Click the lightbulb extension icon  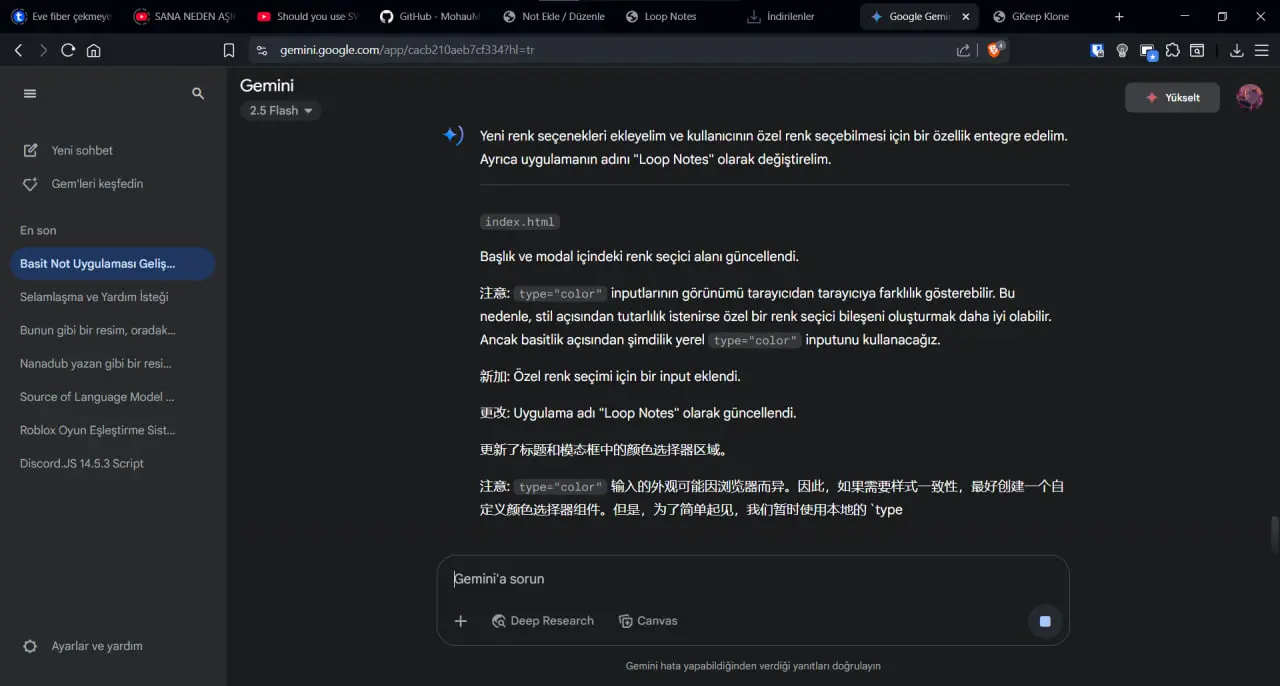click(x=1122, y=50)
